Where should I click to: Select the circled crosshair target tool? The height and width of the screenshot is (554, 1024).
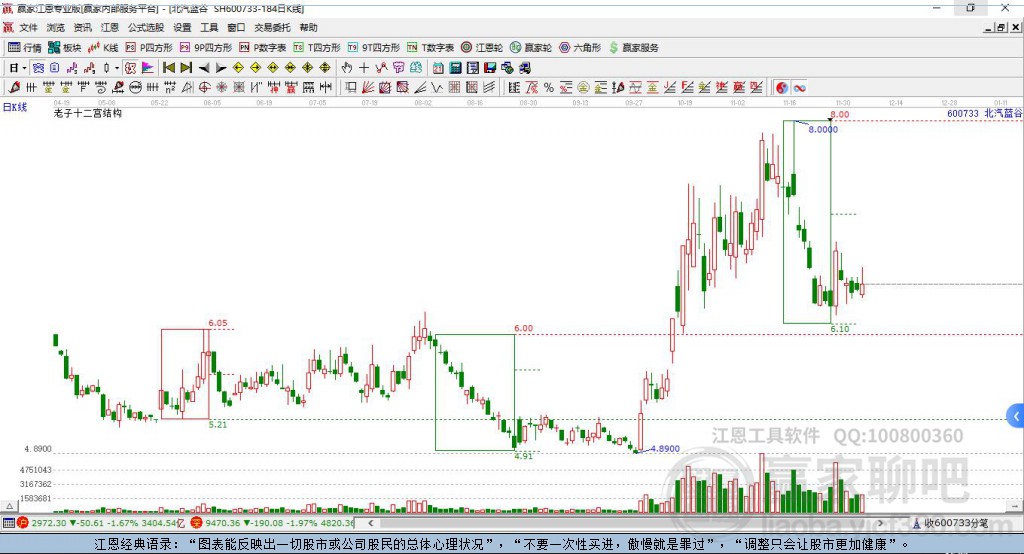(204, 88)
